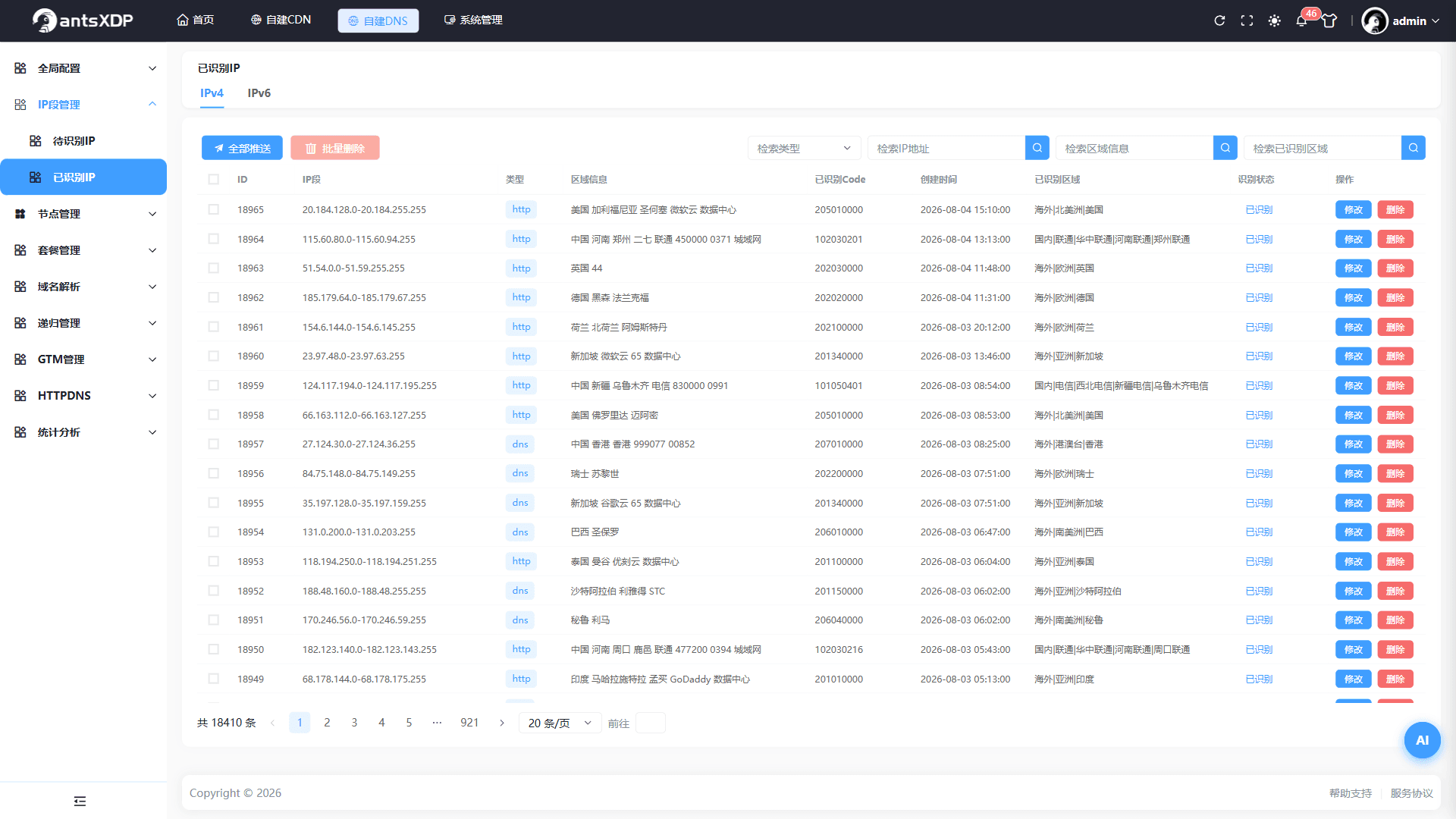The width and height of the screenshot is (1456, 819).
Task: Go to next page arrow
Action: coord(501,723)
